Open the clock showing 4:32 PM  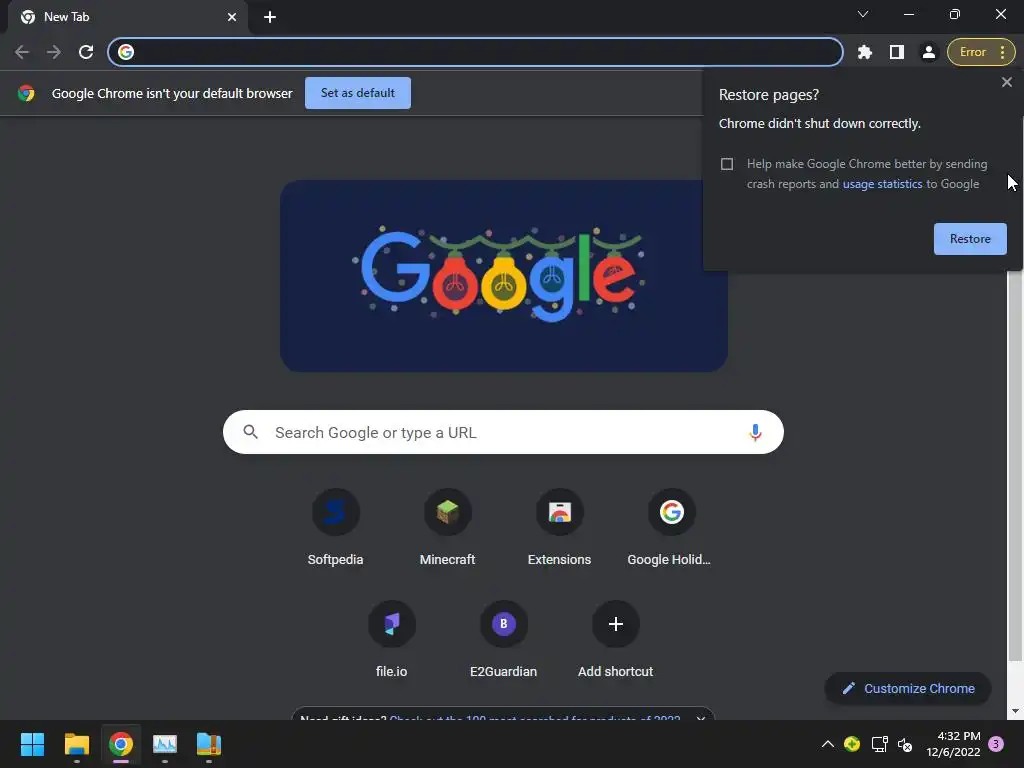pos(953,744)
